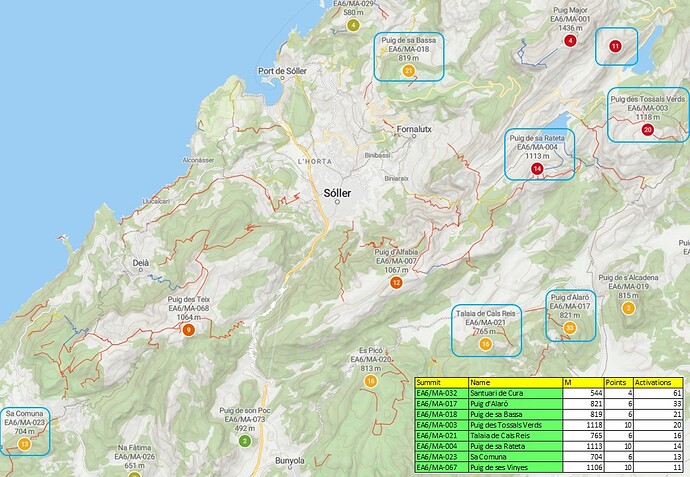Click the Port de Sóller town dot
The height and width of the screenshot is (477, 690).
tap(283, 78)
